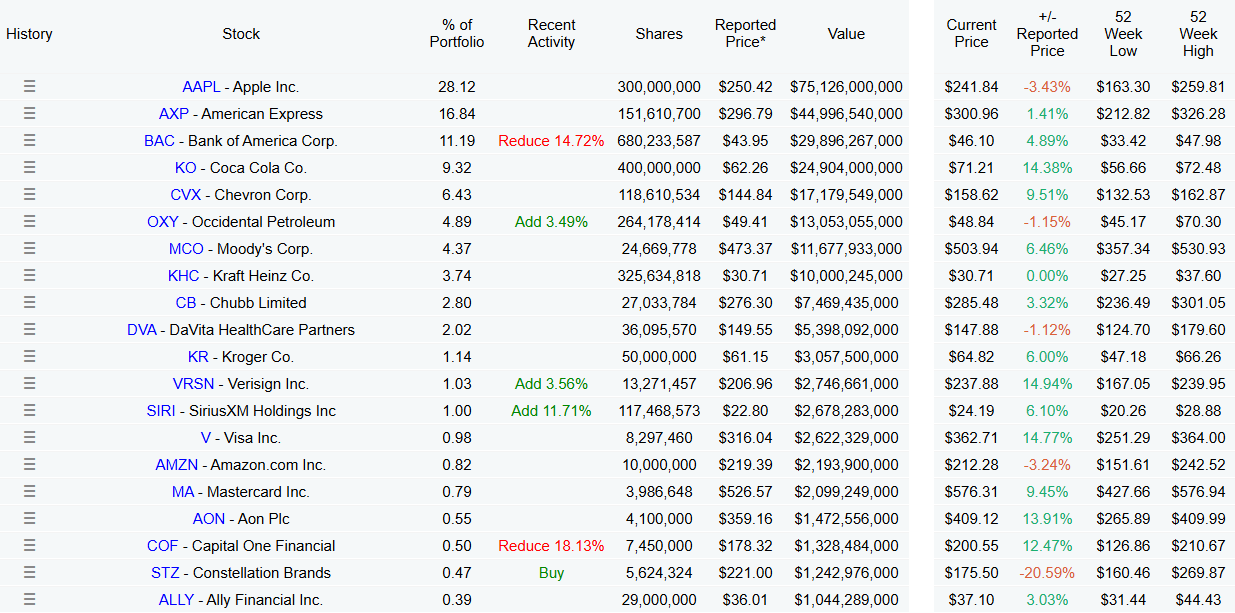
Task: Follow the AMZN ticker link
Action: 178,465
